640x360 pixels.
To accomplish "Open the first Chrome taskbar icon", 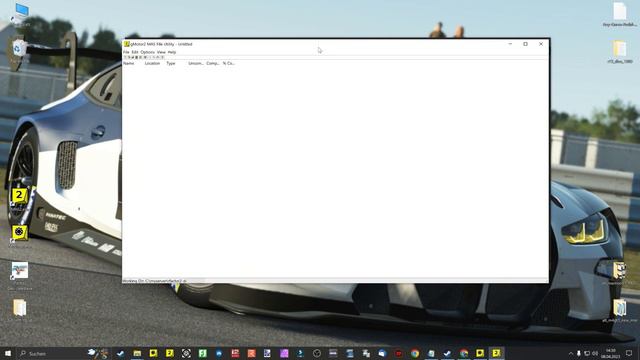I will pos(415,353).
